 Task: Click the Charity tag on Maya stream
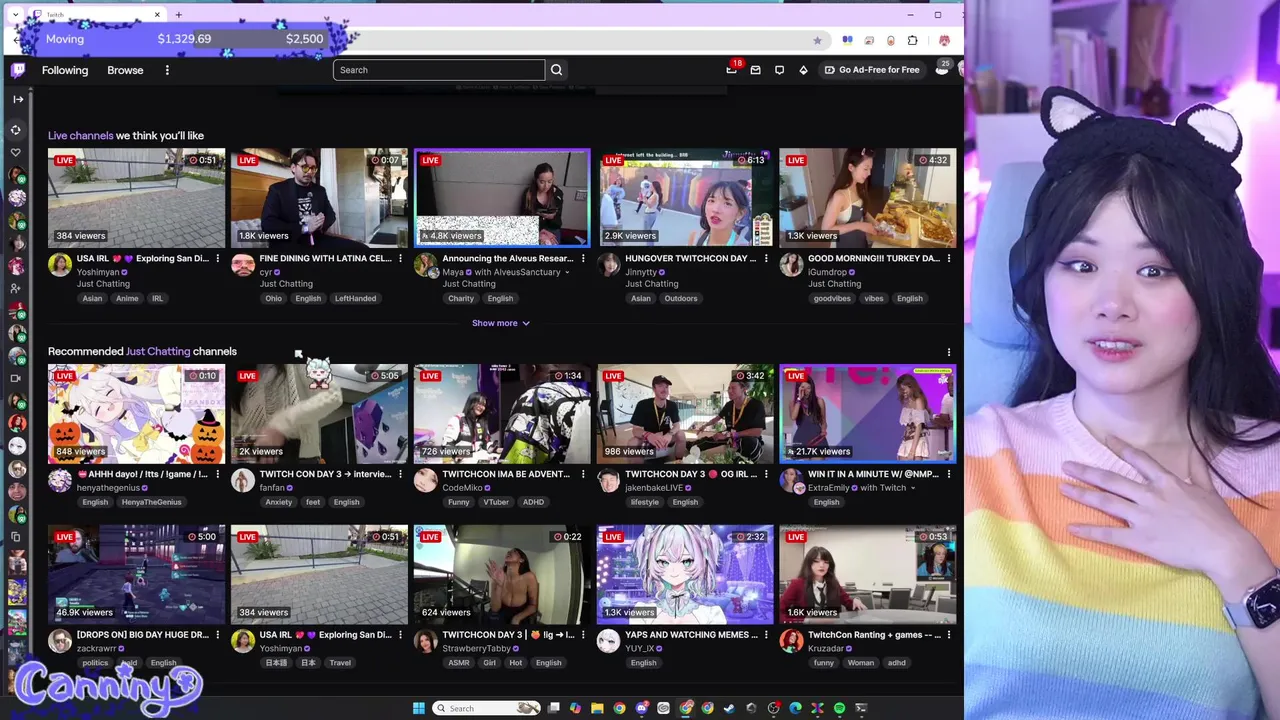(x=461, y=298)
